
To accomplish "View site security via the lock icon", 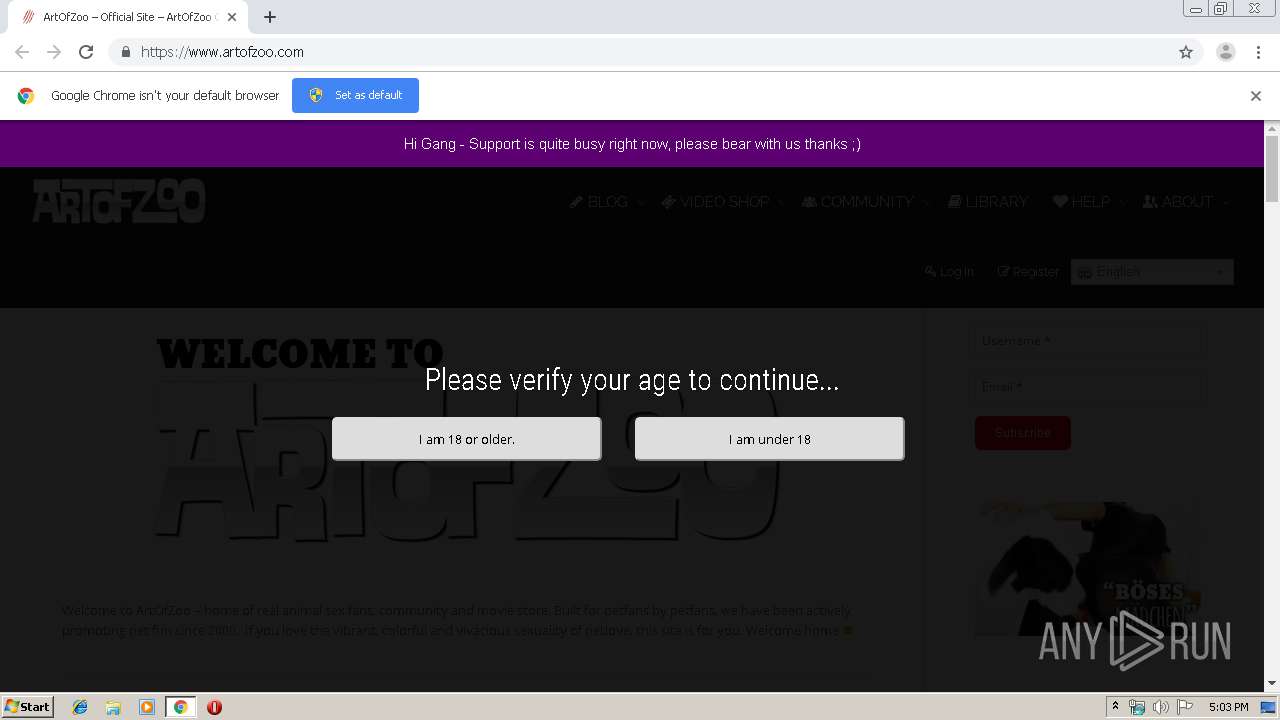I will click(125, 52).
